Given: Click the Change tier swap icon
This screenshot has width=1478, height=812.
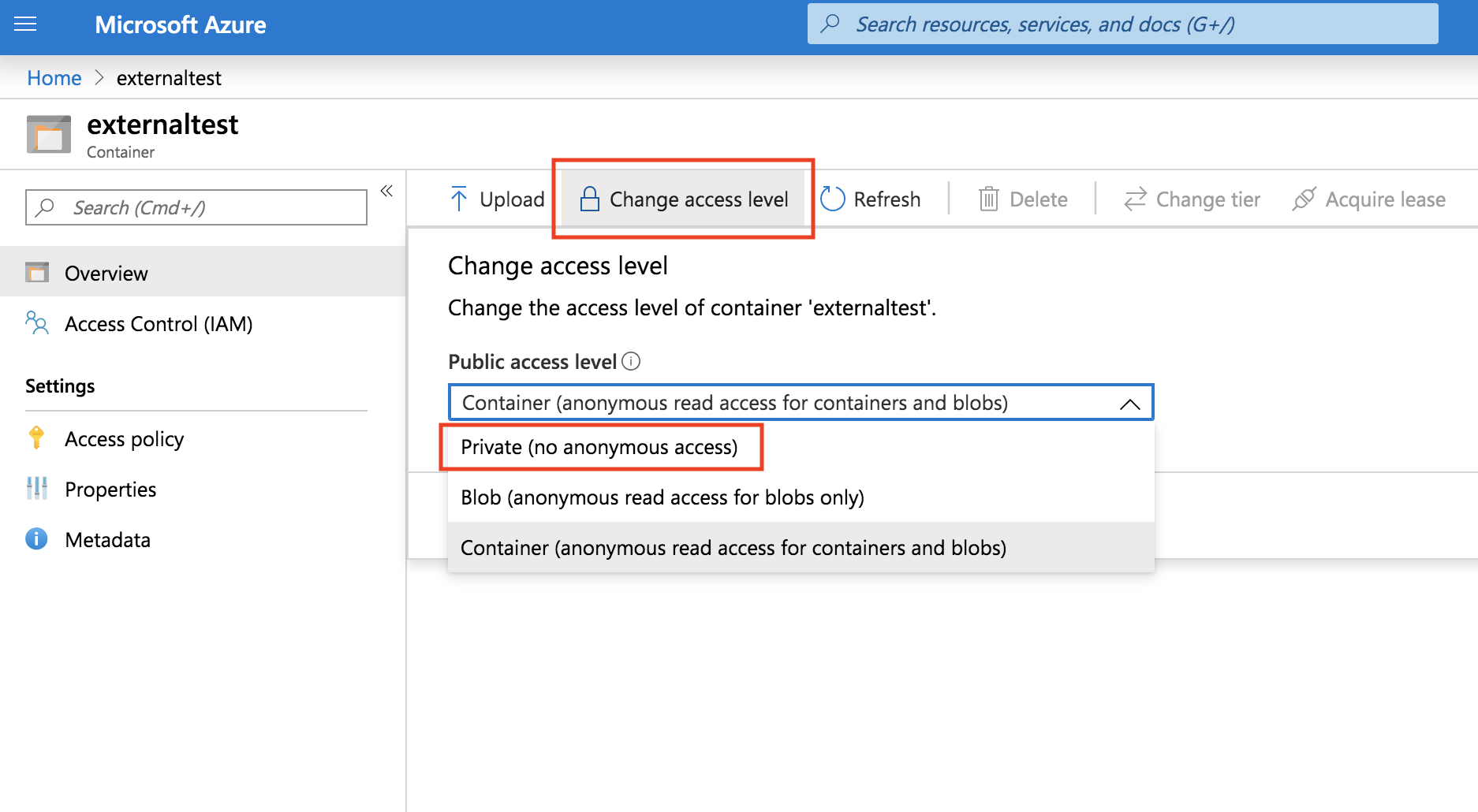Looking at the screenshot, I should click(1135, 199).
